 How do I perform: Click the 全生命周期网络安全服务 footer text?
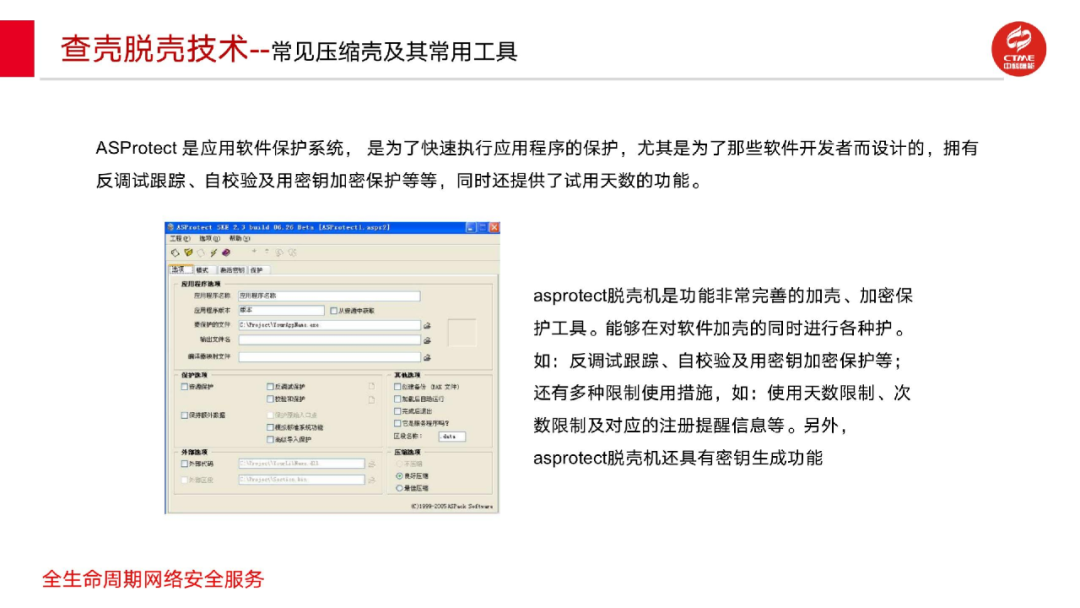[x=153, y=580]
